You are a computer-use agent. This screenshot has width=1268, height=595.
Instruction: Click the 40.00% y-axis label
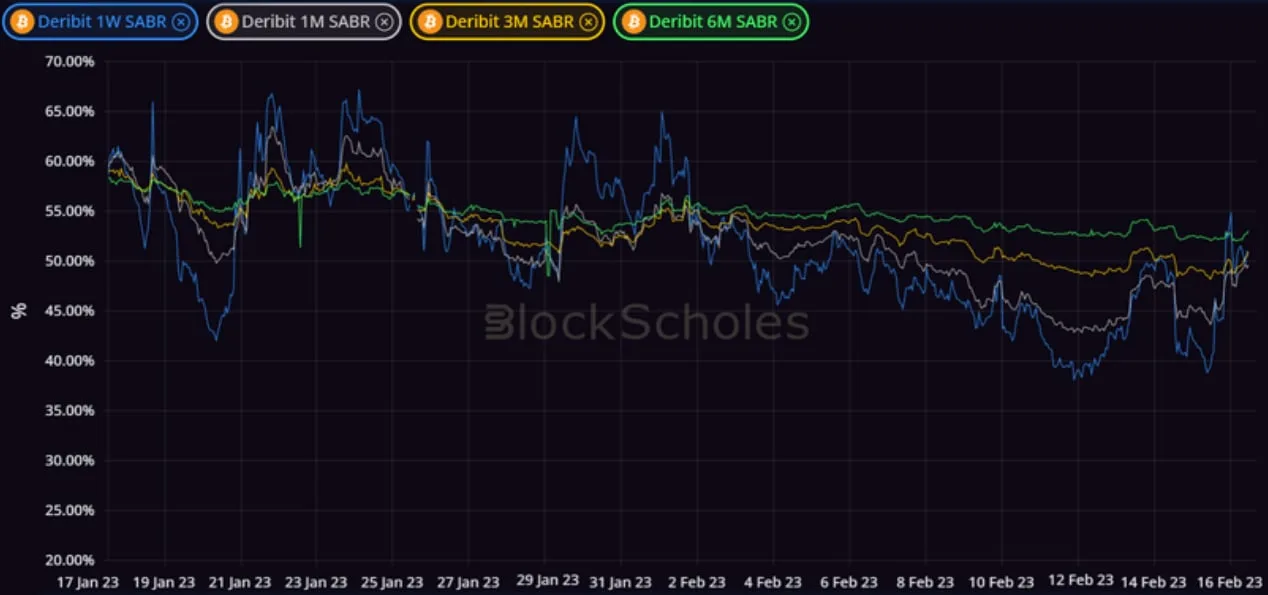pyautogui.click(x=70, y=361)
